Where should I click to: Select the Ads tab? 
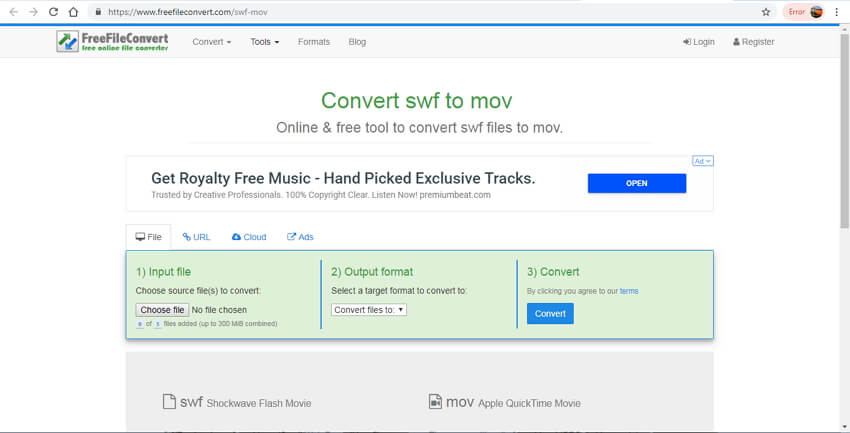pos(300,237)
